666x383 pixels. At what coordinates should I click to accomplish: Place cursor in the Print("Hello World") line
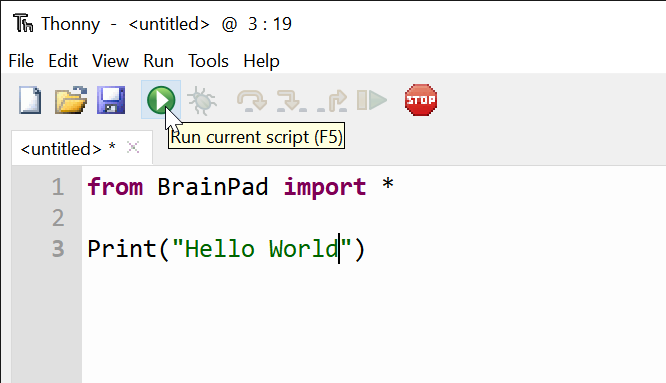226,249
